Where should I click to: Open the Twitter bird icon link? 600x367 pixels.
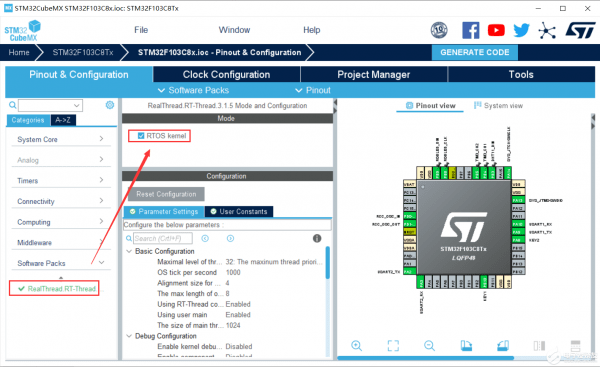tap(521, 30)
